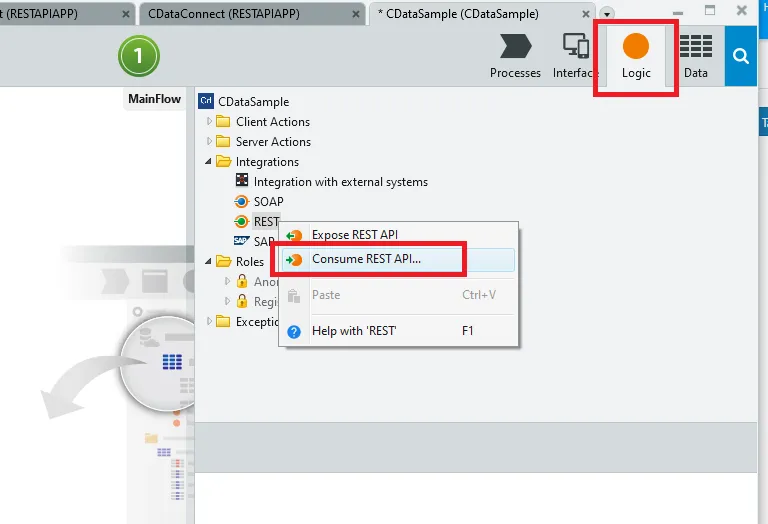Viewport: 768px width, 524px height.
Task: Choose Consume REST API from context menu
Action: [x=366, y=259]
